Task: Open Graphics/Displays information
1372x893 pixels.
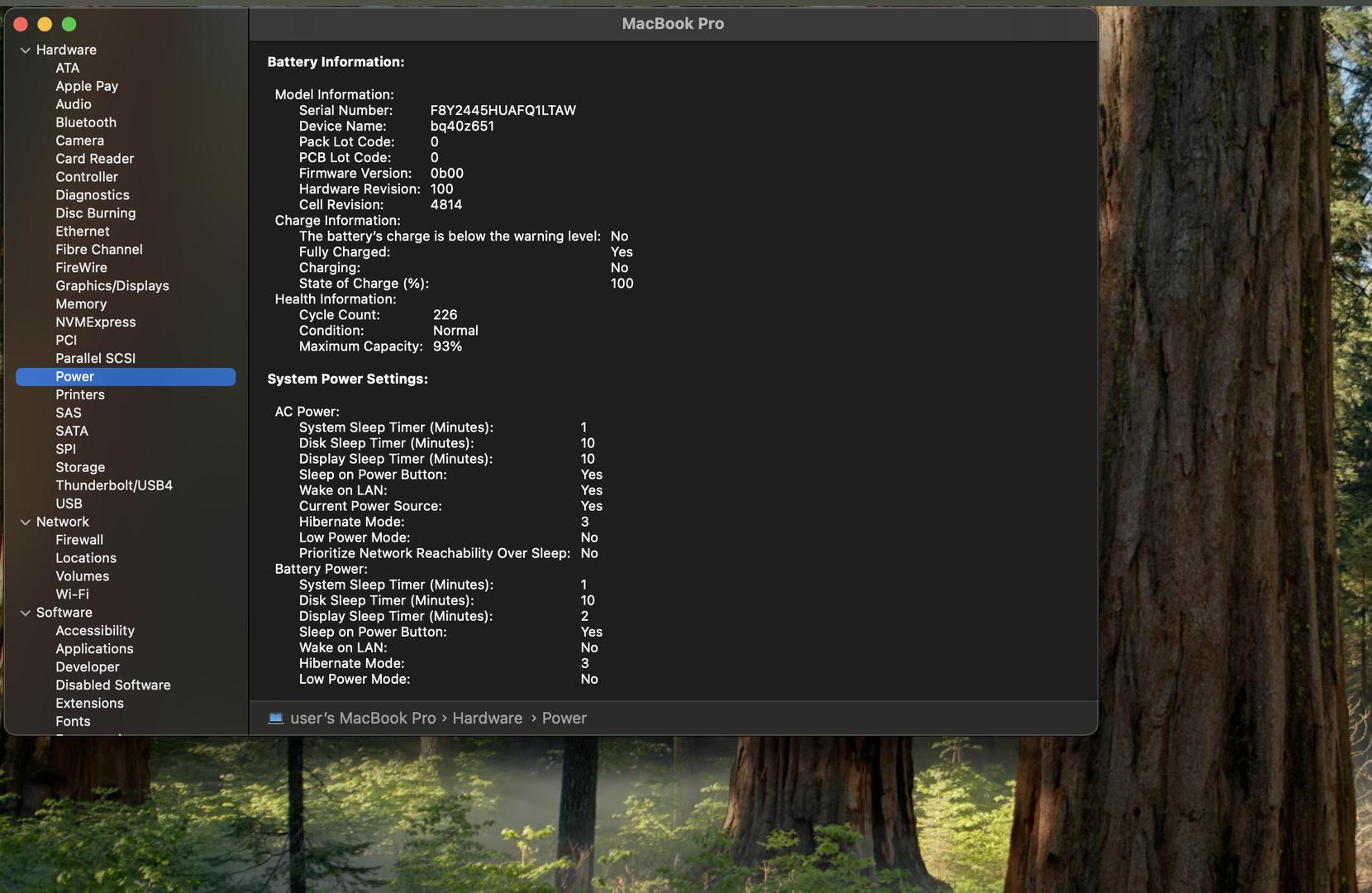Action: [x=112, y=287]
